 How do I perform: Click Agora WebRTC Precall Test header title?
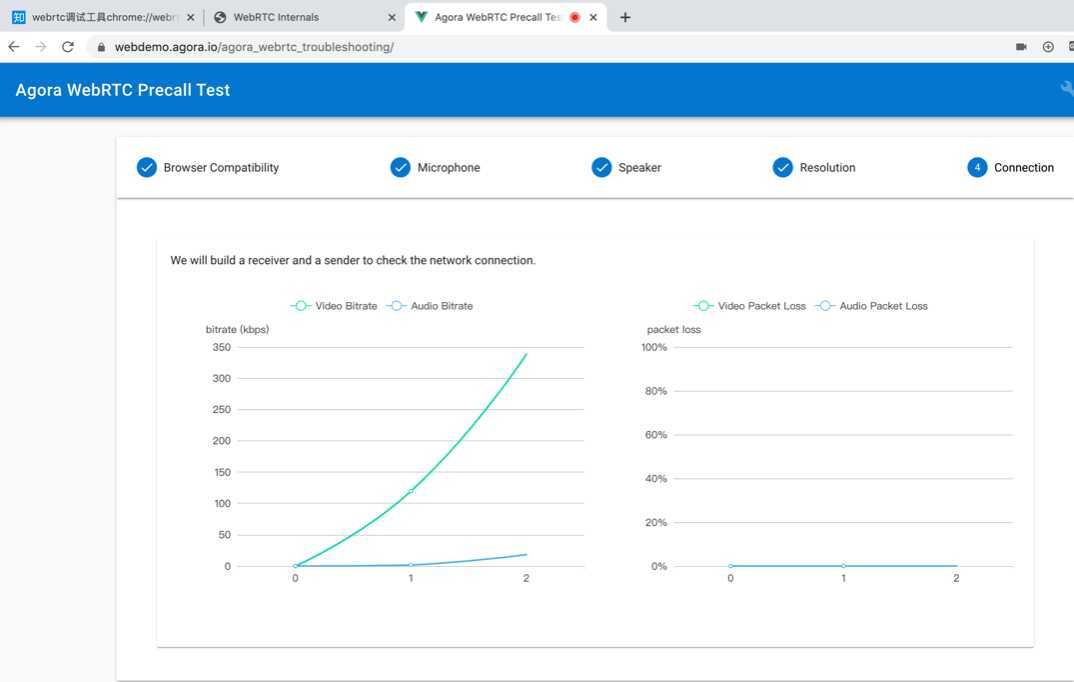(x=123, y=90)
